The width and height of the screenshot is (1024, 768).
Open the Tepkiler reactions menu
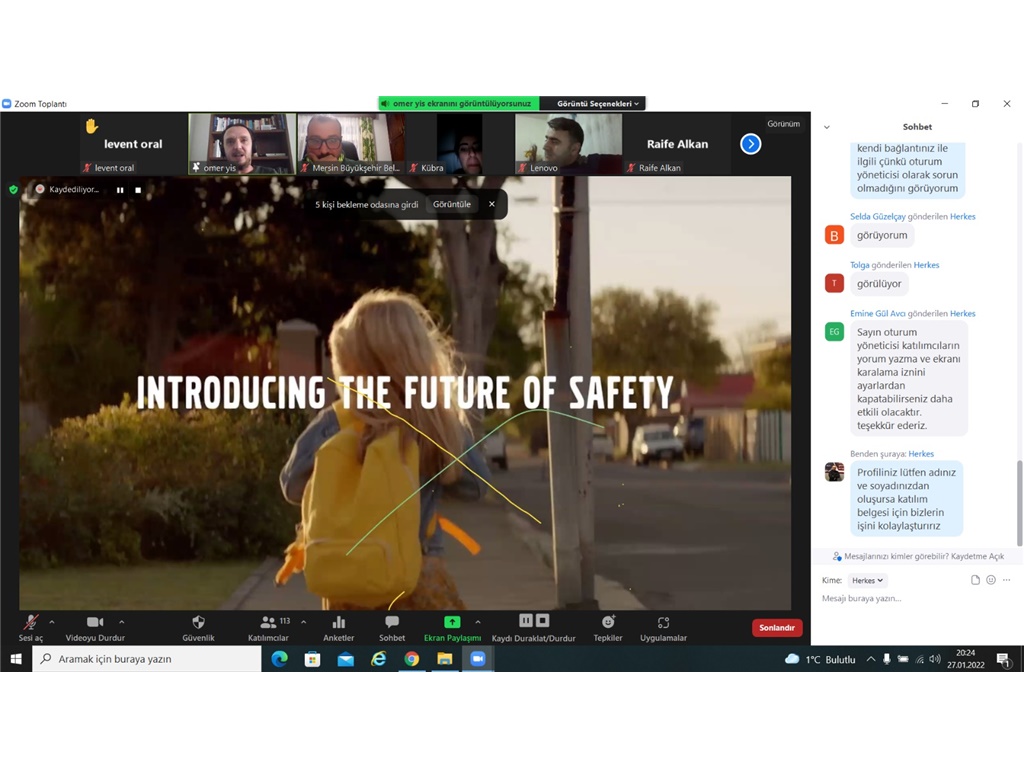coord(608,628)
